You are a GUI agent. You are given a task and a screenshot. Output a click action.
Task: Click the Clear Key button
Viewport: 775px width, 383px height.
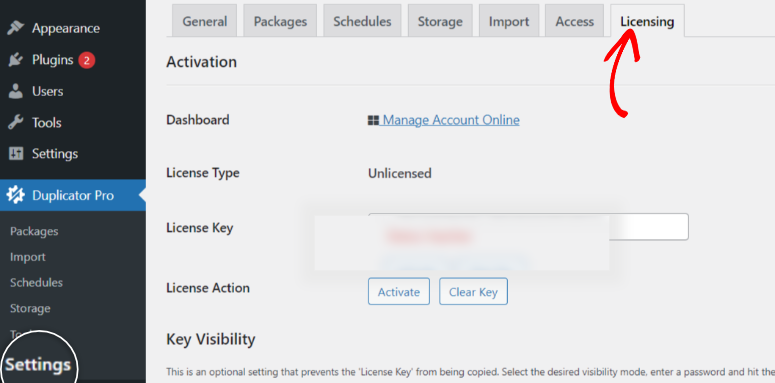(x=474, y=292)
